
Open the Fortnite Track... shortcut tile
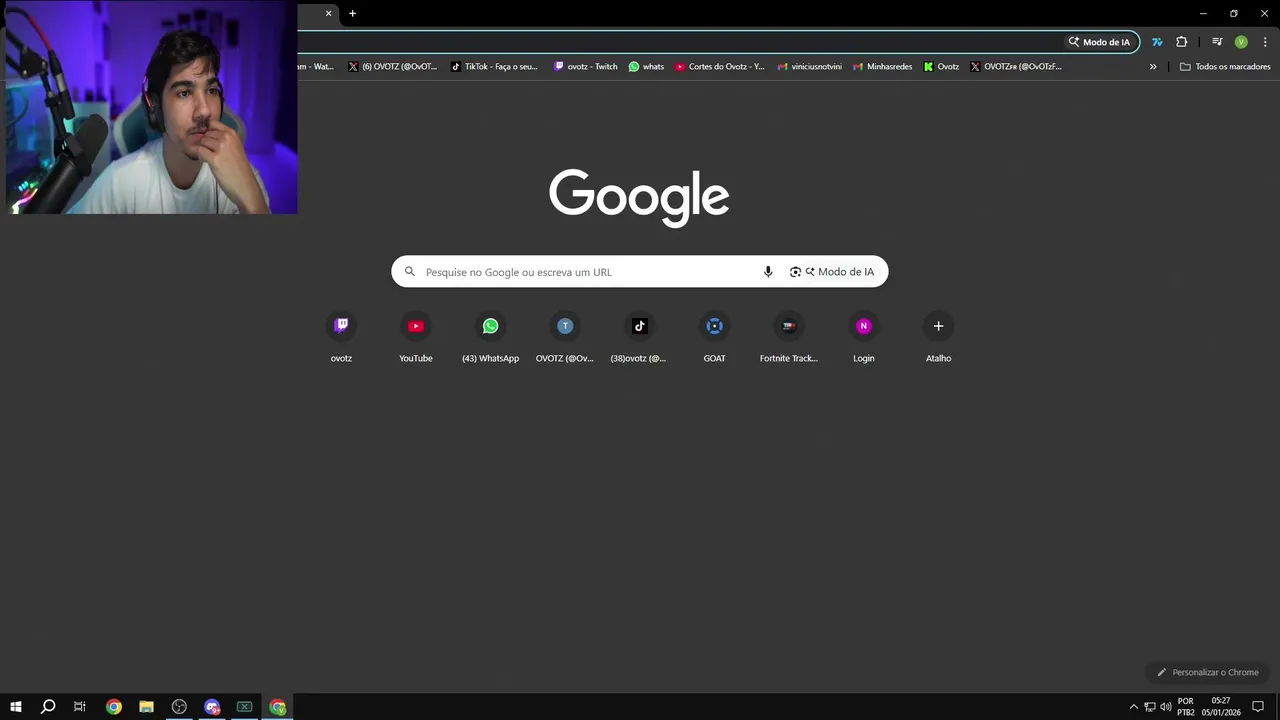click(x=789, y=338)
